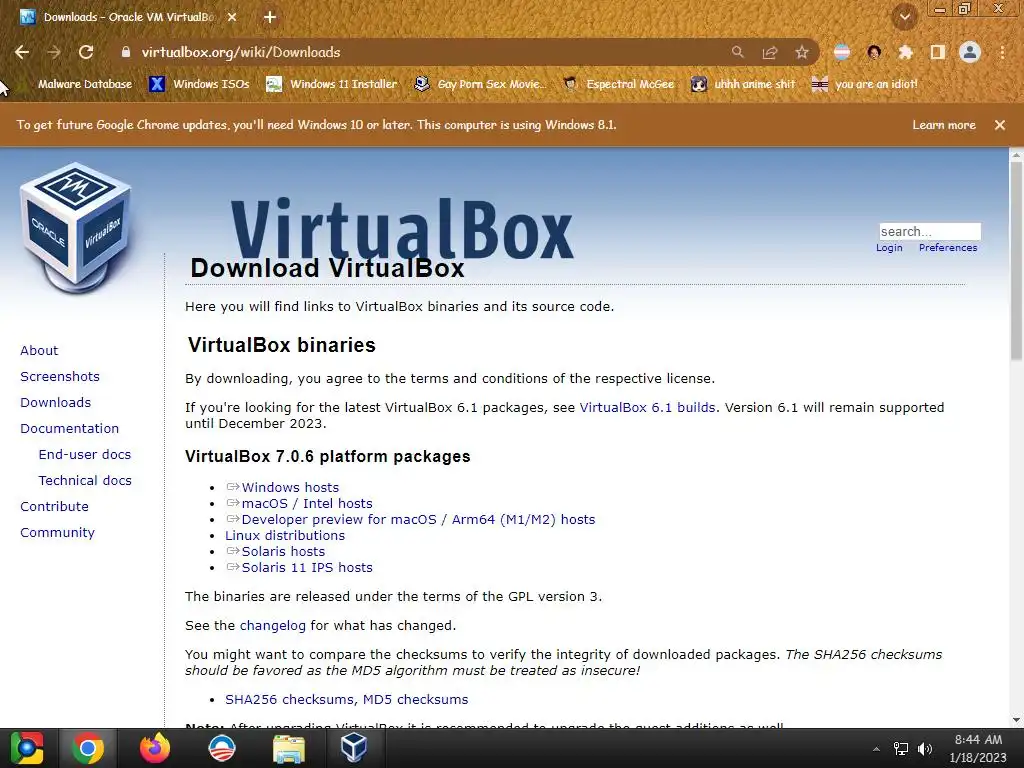Click the forward navigation arrow
The image size is (1024, 768).
point(54,52)
